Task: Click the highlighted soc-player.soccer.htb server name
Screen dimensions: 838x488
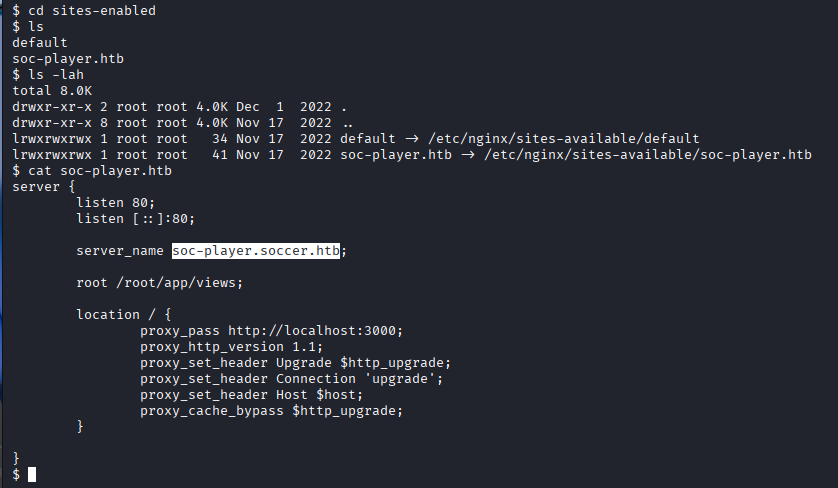Action: [256, 251]
